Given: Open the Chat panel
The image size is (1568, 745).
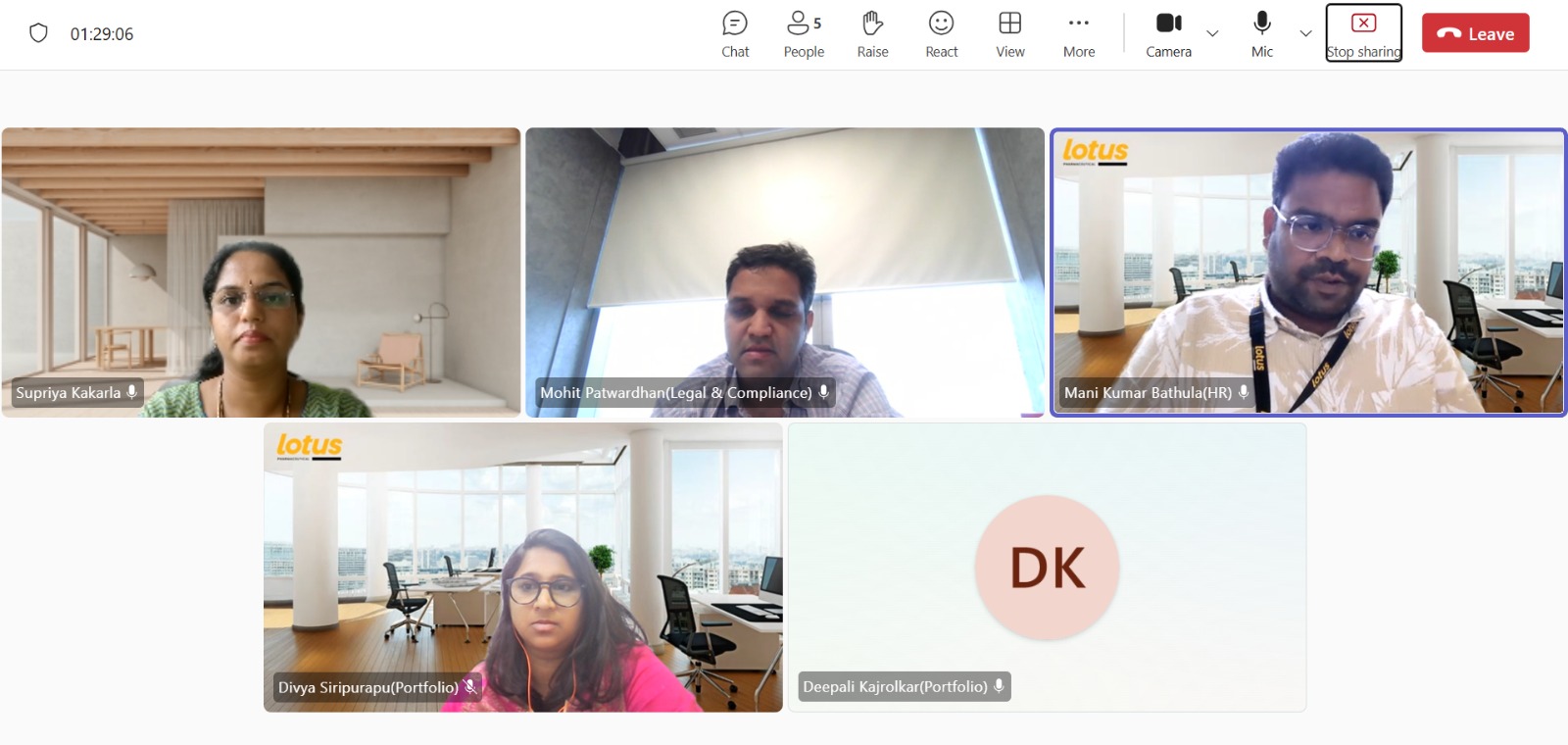Looking at the screenshot, I should pos(735,34).
